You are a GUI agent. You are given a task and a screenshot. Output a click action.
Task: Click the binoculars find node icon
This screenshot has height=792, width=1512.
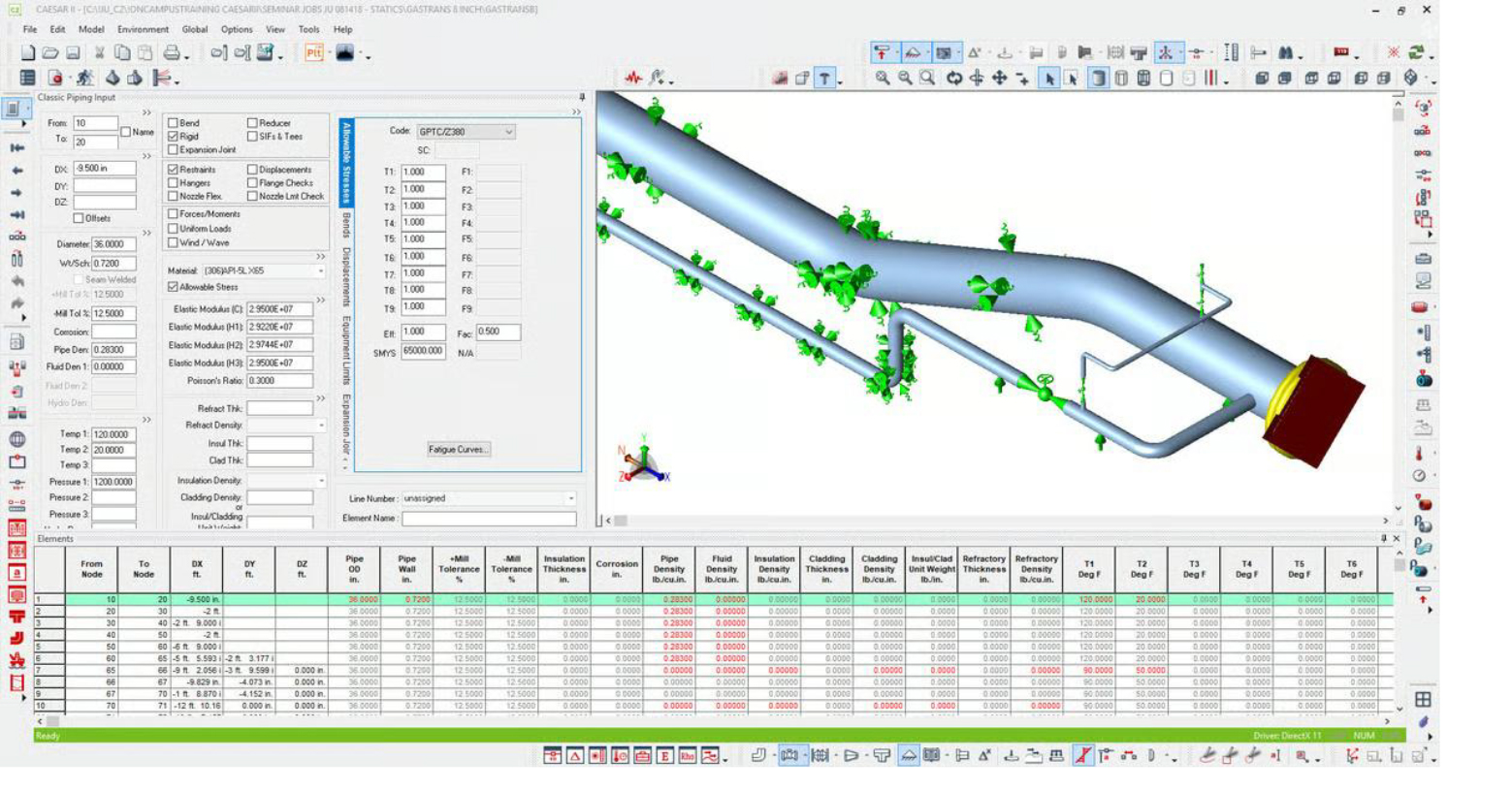point(1286,52)
